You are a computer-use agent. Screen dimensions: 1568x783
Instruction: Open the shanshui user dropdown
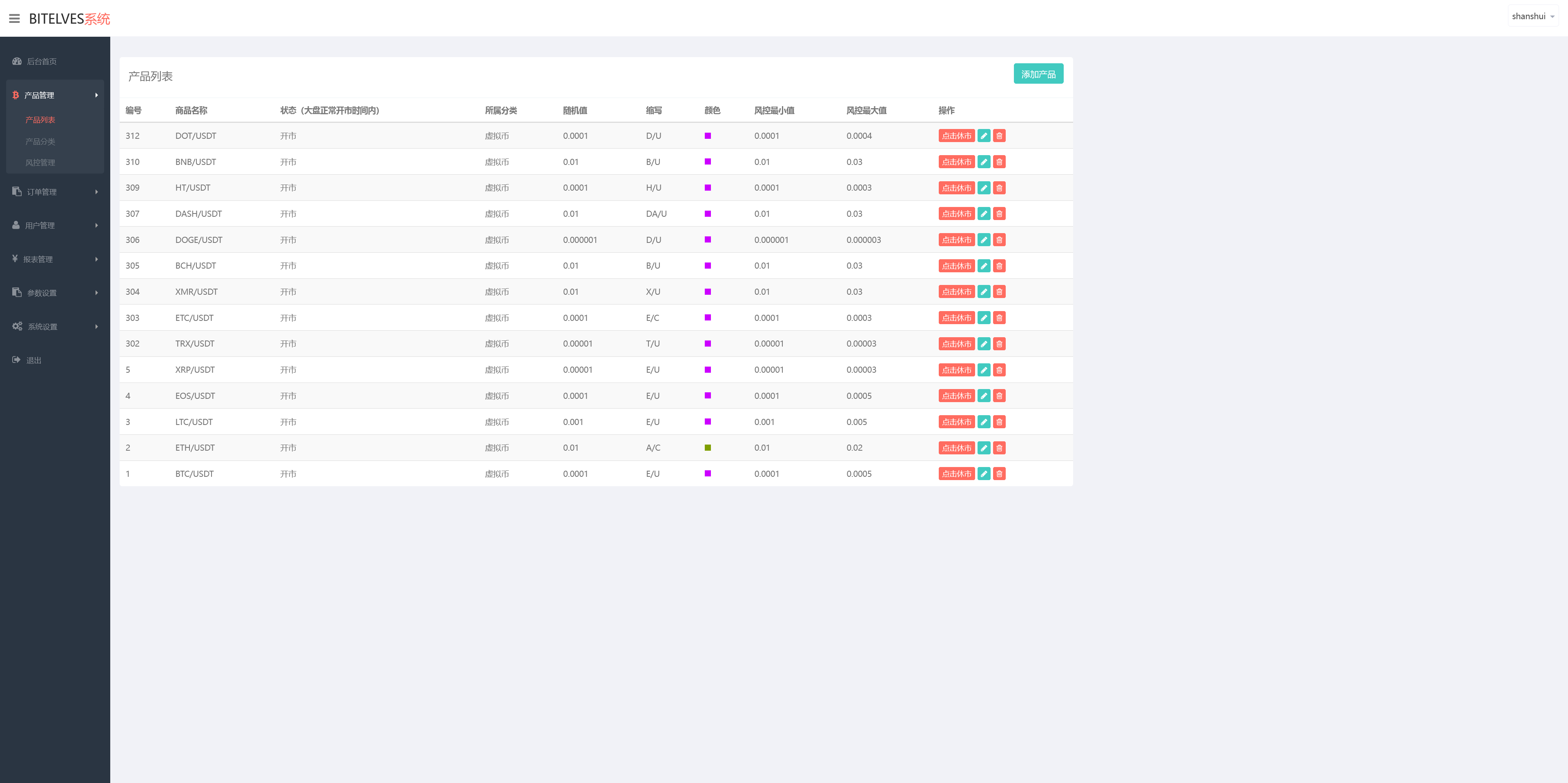pos(1533,16)
